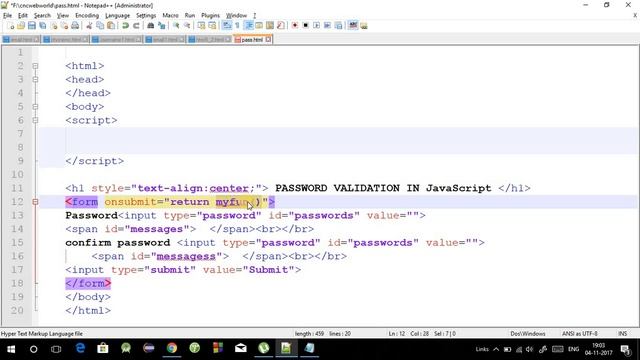Click the last toolbar plugin icon

(364, 26)
